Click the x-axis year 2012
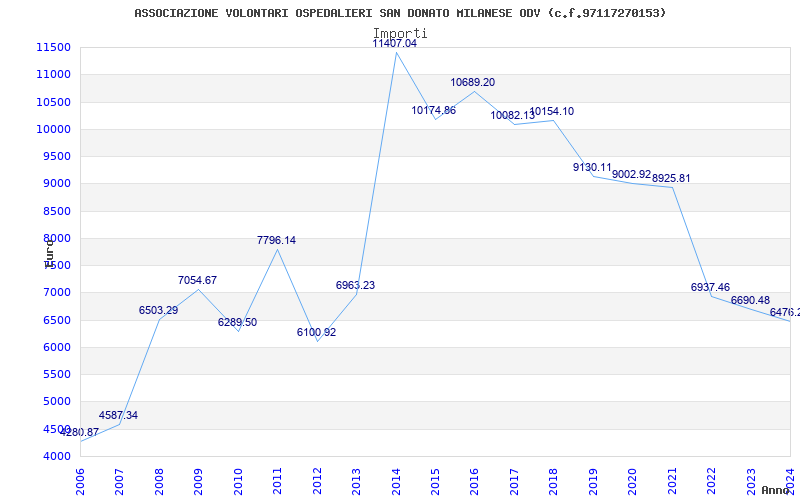Screen dimensions: 800x500 pyautogui.click(x=317, y=481)
